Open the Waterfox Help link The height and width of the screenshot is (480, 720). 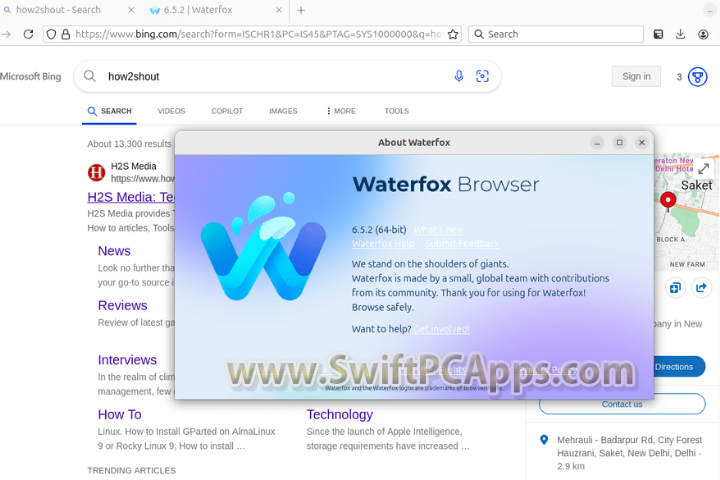tap(383, 243)
